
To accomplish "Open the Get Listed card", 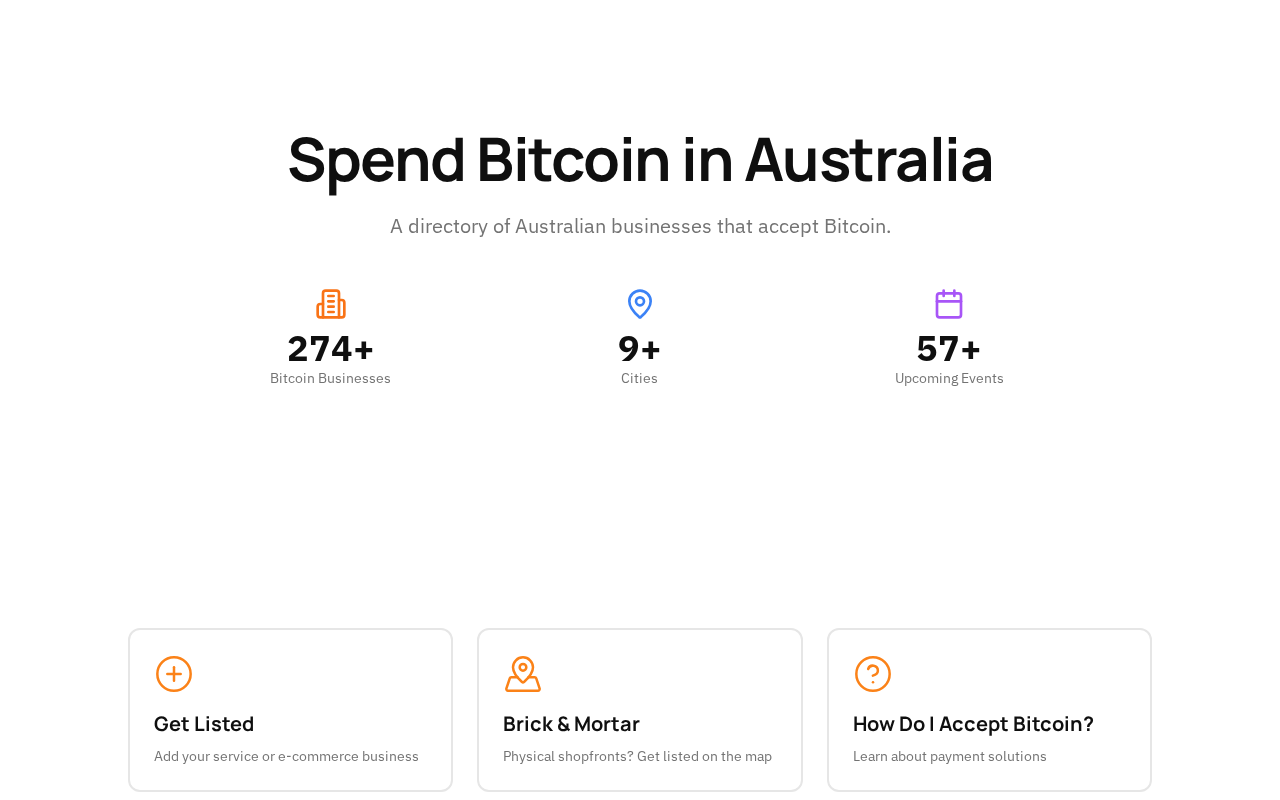I will click(290, 710).
